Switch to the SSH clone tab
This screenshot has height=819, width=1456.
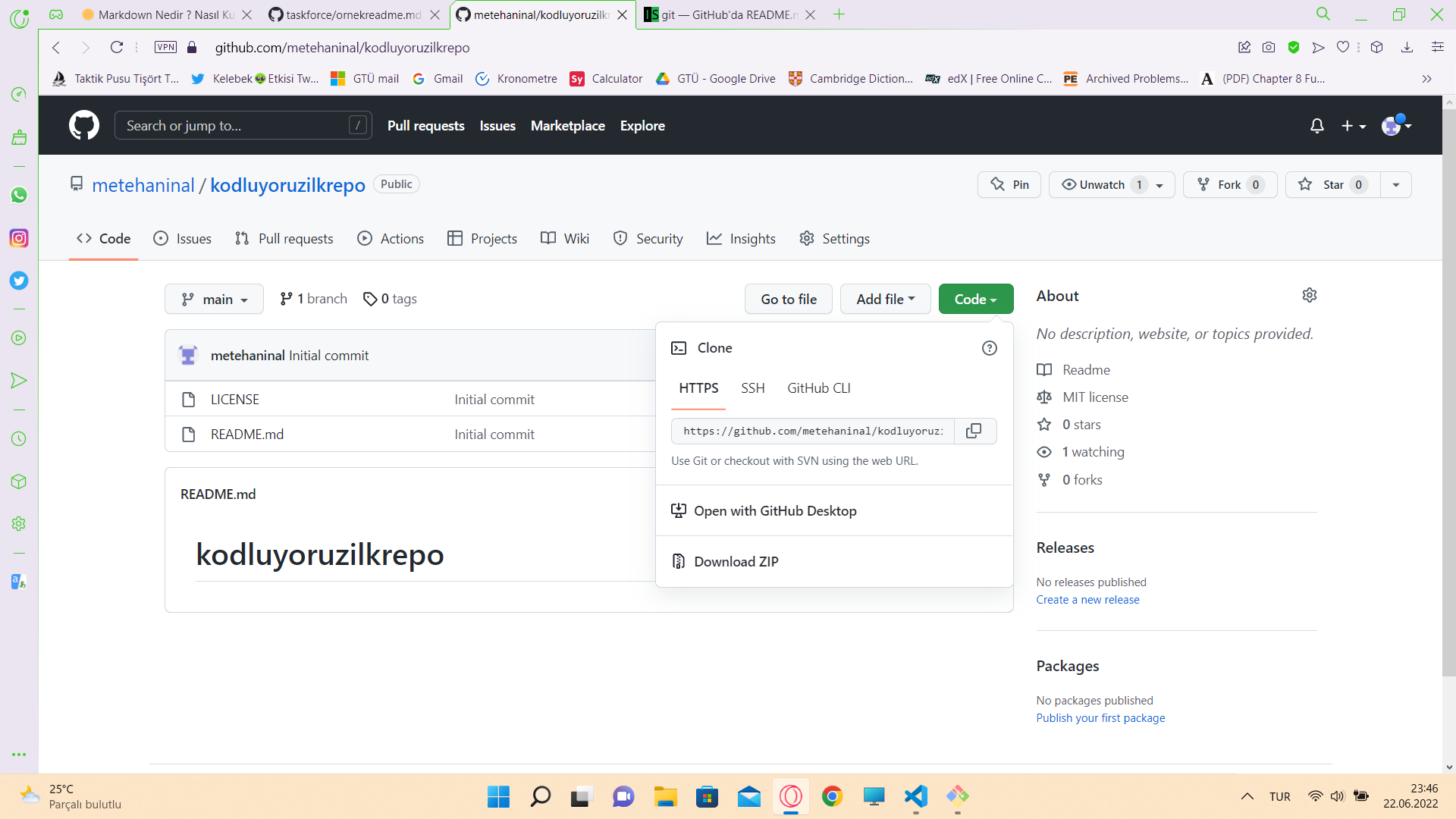[752, 388]
